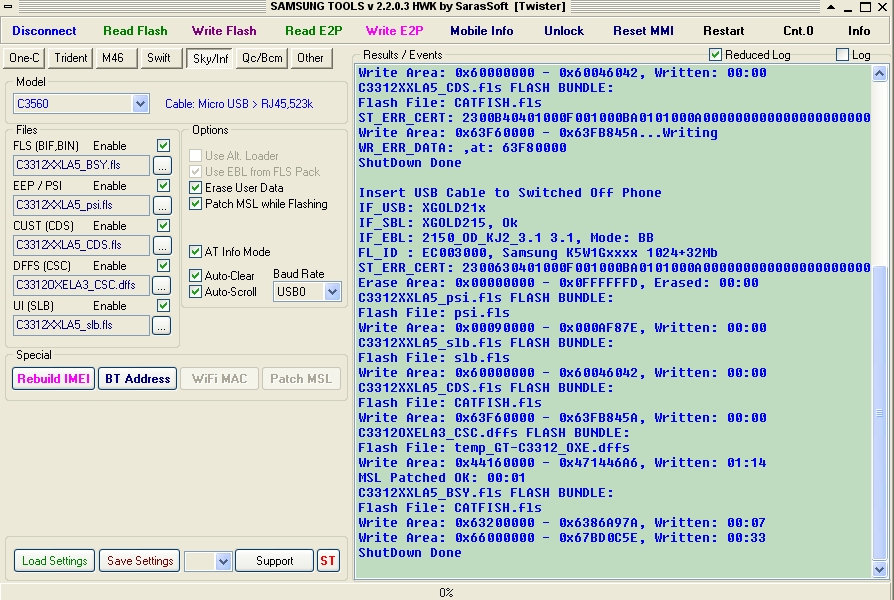Open the dropdown next to Save Settings
Image resolution: width=894 pixels, height=600 pixels.
(223, 561)
